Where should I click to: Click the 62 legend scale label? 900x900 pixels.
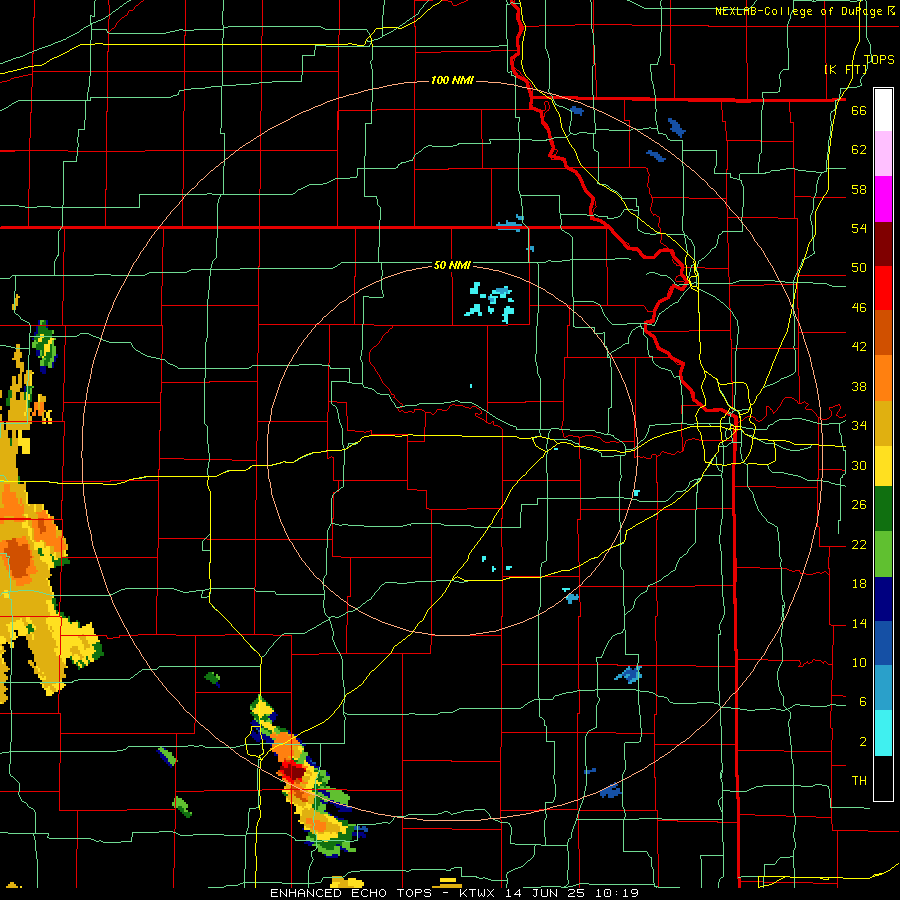(x=859, y=150)
